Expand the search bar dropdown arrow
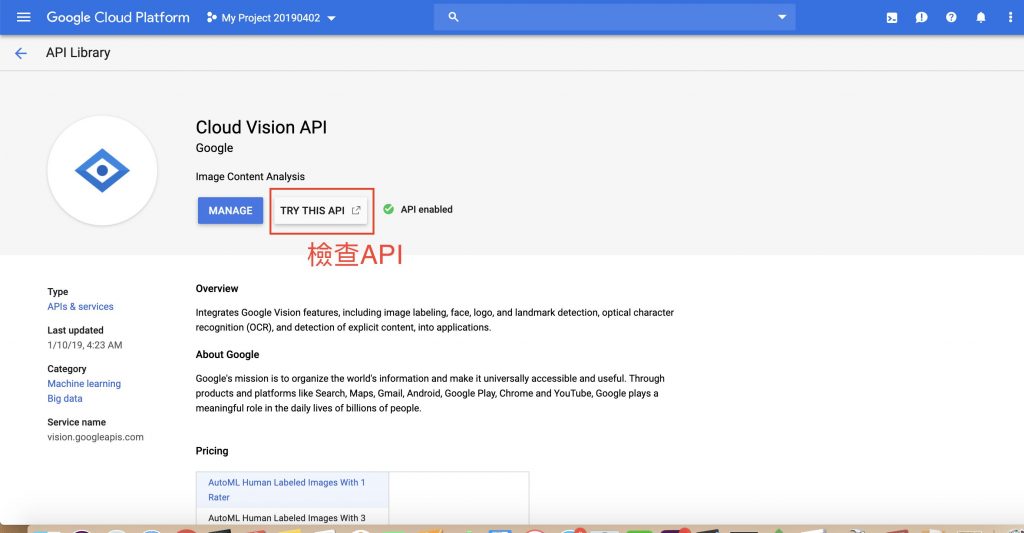Image resolution: width=1024 pixels, height=533 pixels. [x=782, y=17]
